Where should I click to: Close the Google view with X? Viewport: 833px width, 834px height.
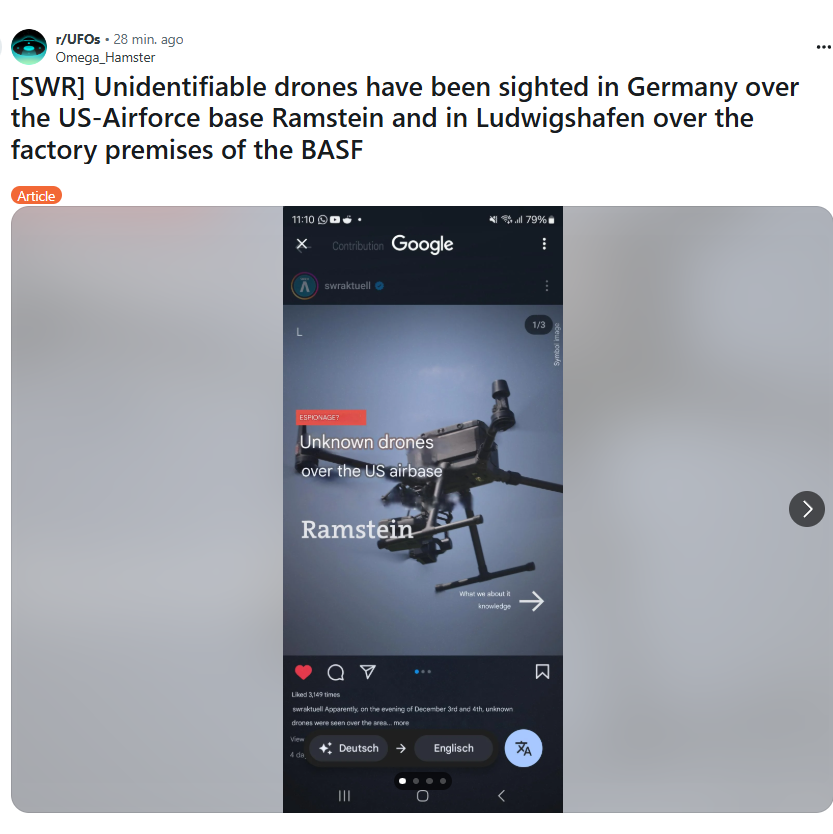point(302,244)
